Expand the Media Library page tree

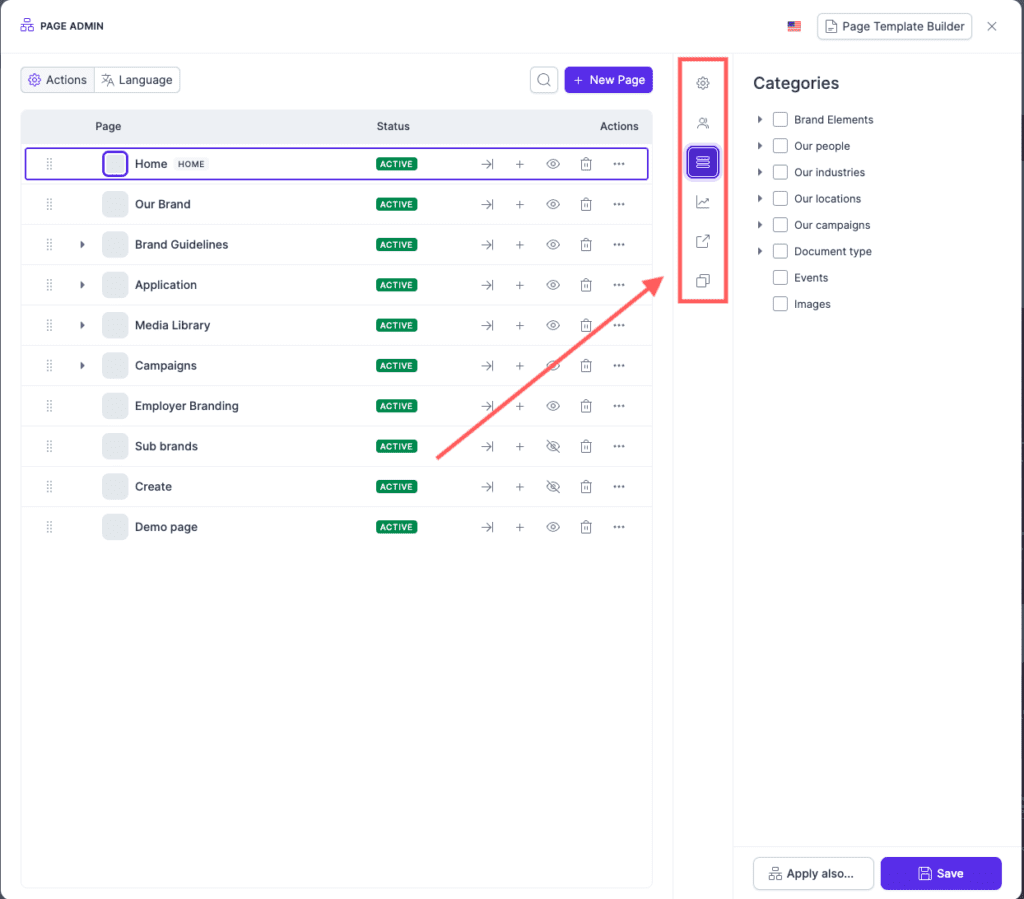pos(82,325)
